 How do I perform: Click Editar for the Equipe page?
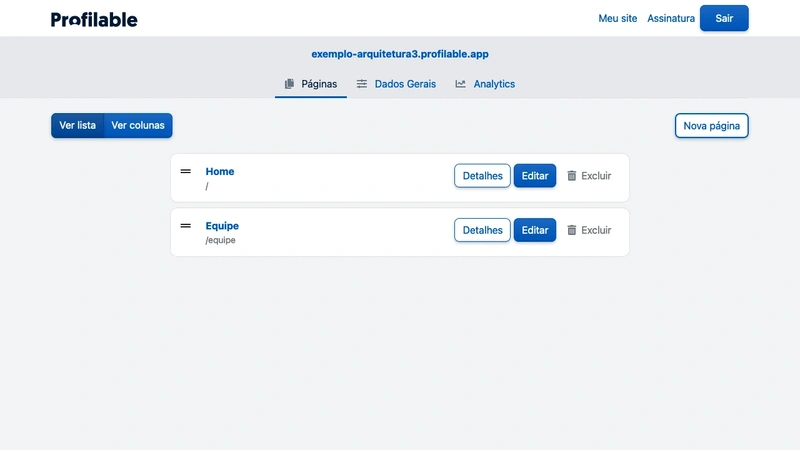coord(535,230)
